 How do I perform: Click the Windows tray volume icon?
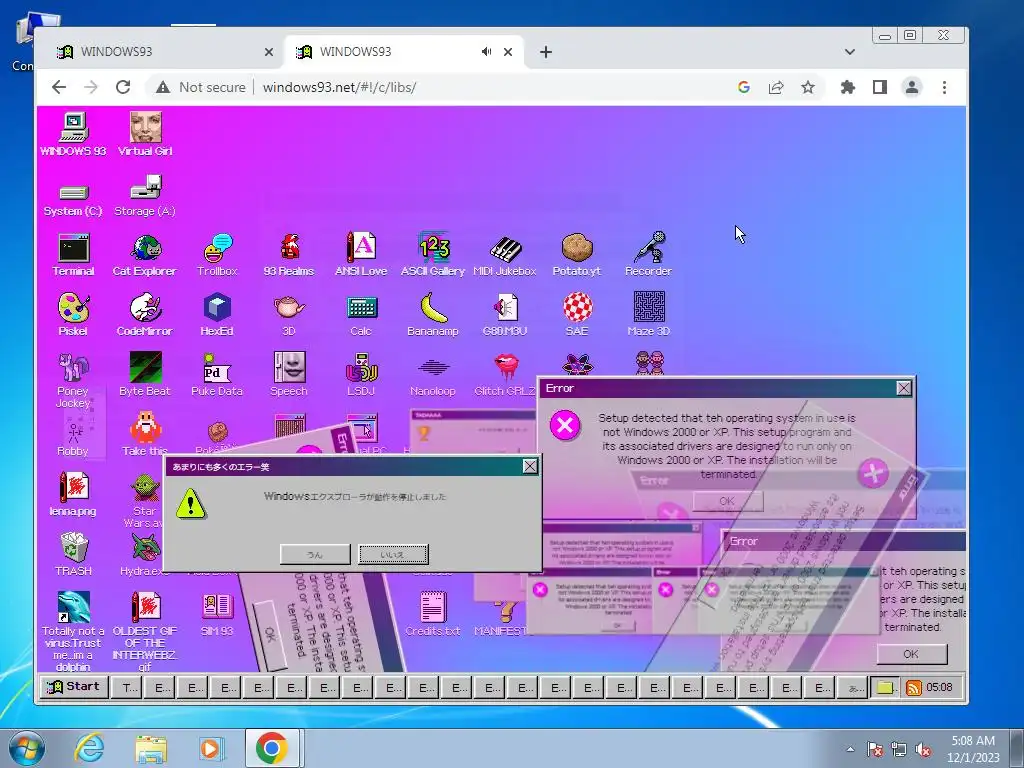923,750
